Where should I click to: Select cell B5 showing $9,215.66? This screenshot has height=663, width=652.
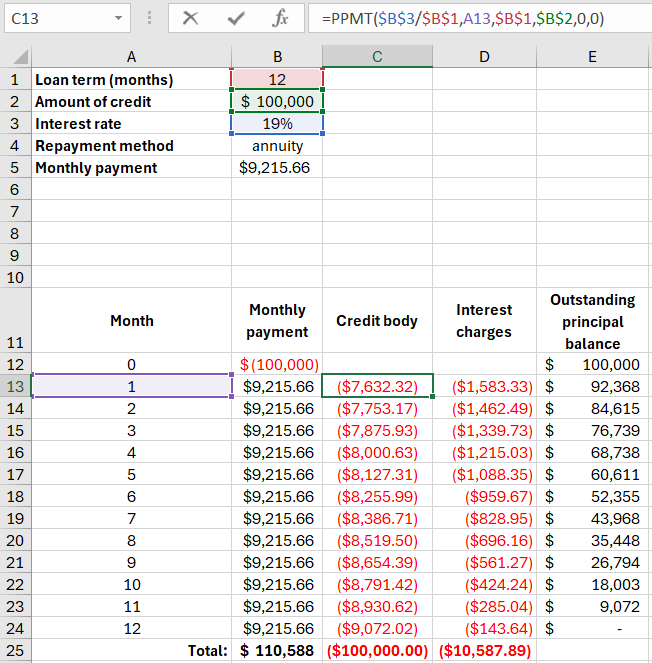(x=277, y=167)
